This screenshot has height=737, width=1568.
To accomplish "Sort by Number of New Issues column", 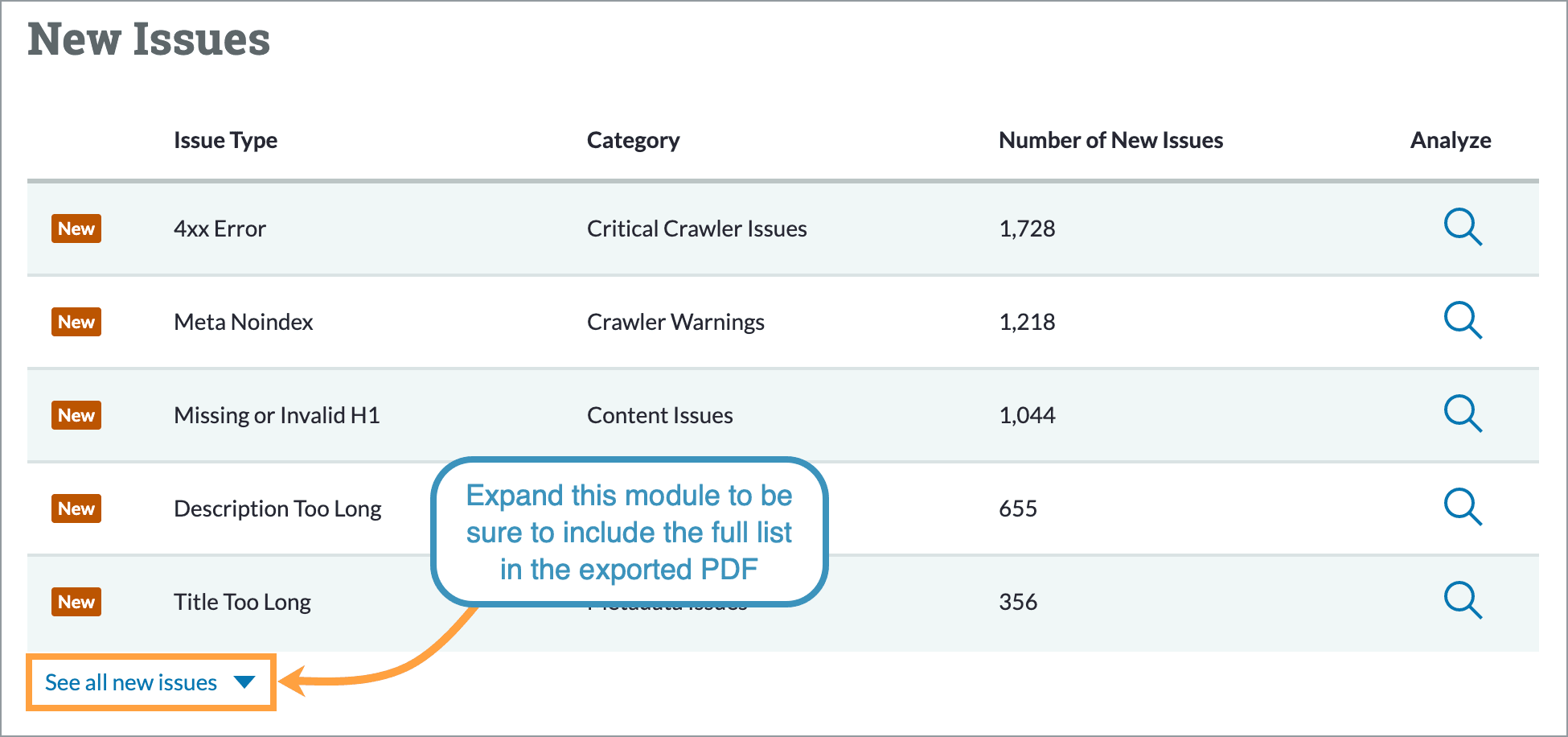I will click(1110, 140).
